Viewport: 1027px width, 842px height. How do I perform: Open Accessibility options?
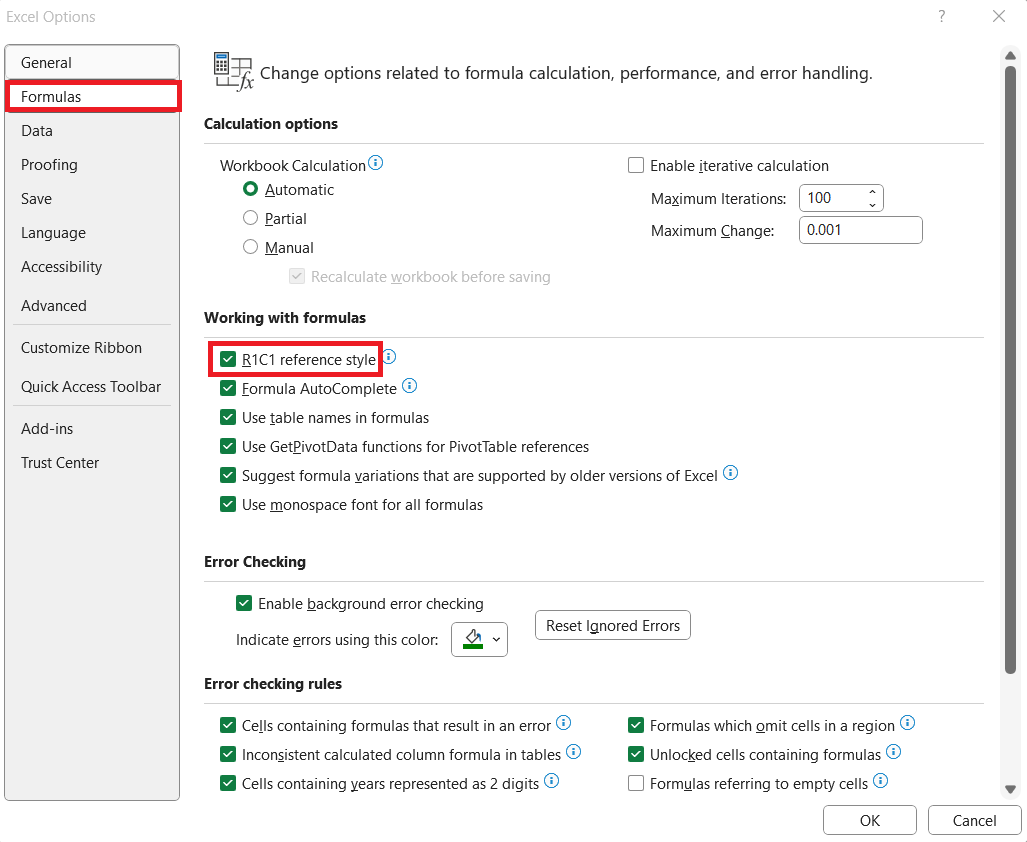92,267
